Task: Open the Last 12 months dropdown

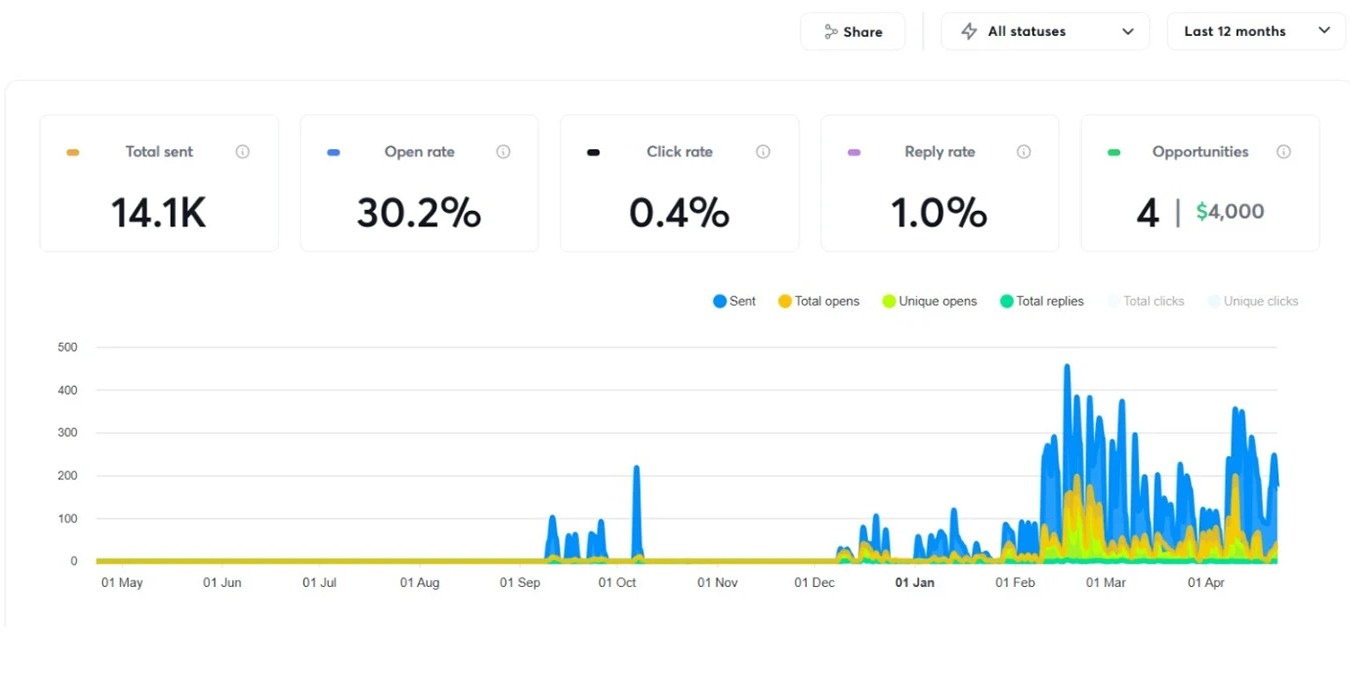Action: 1256,32
